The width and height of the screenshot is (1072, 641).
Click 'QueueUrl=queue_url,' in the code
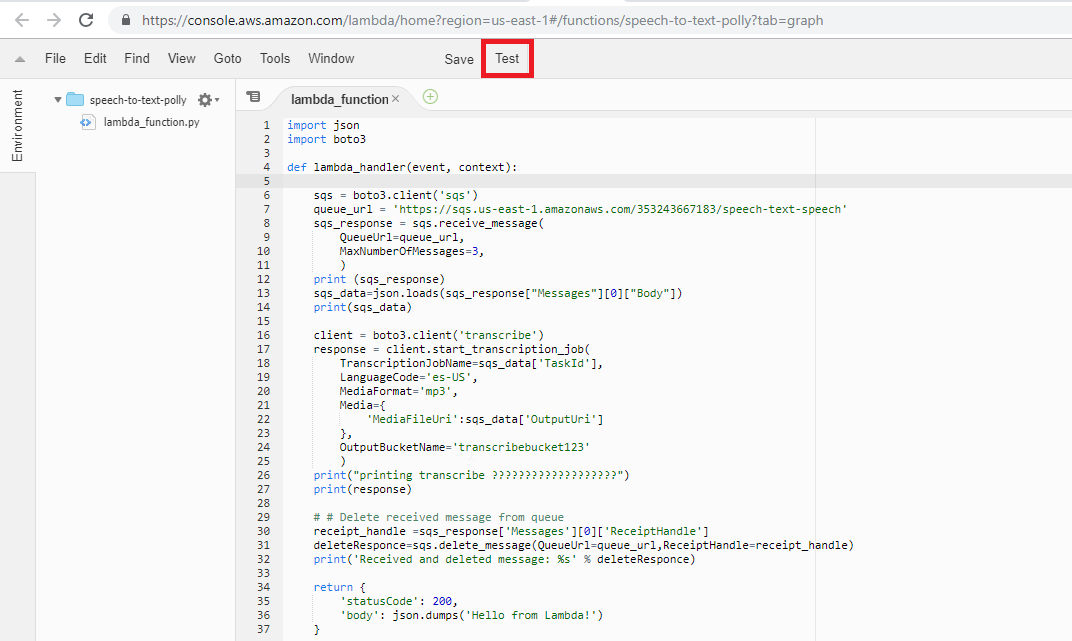coord(402,237)
